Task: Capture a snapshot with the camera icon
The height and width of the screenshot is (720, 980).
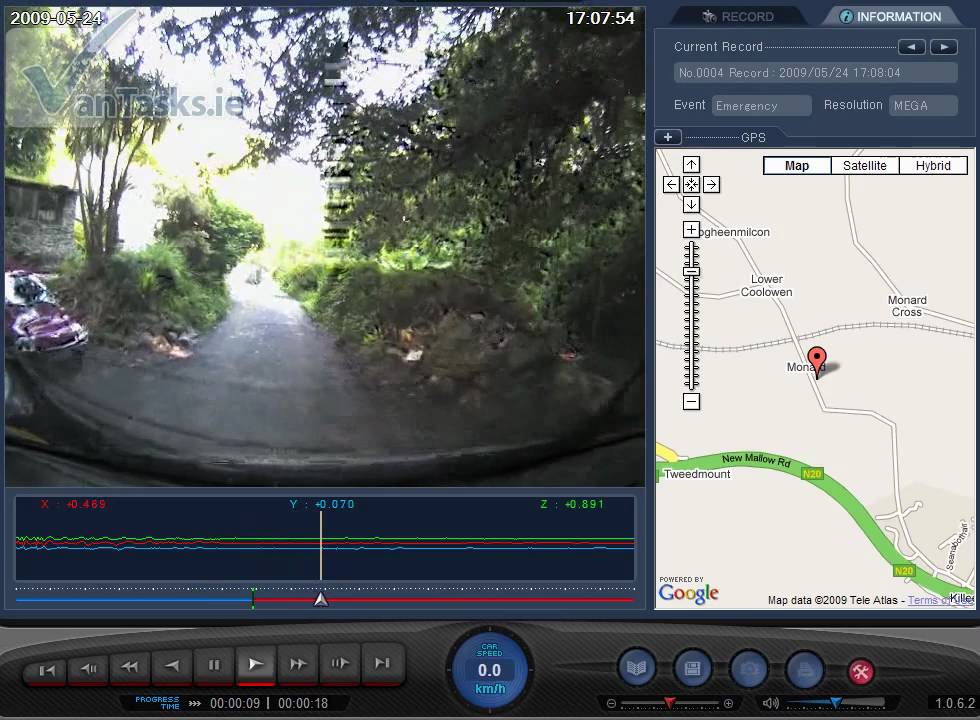Action: [x=749, y=669]
